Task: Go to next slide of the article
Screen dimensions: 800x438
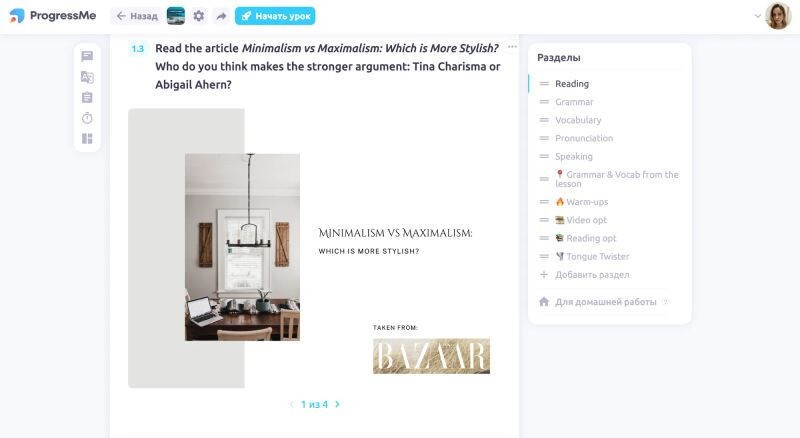Action: [x=337, y=404]
